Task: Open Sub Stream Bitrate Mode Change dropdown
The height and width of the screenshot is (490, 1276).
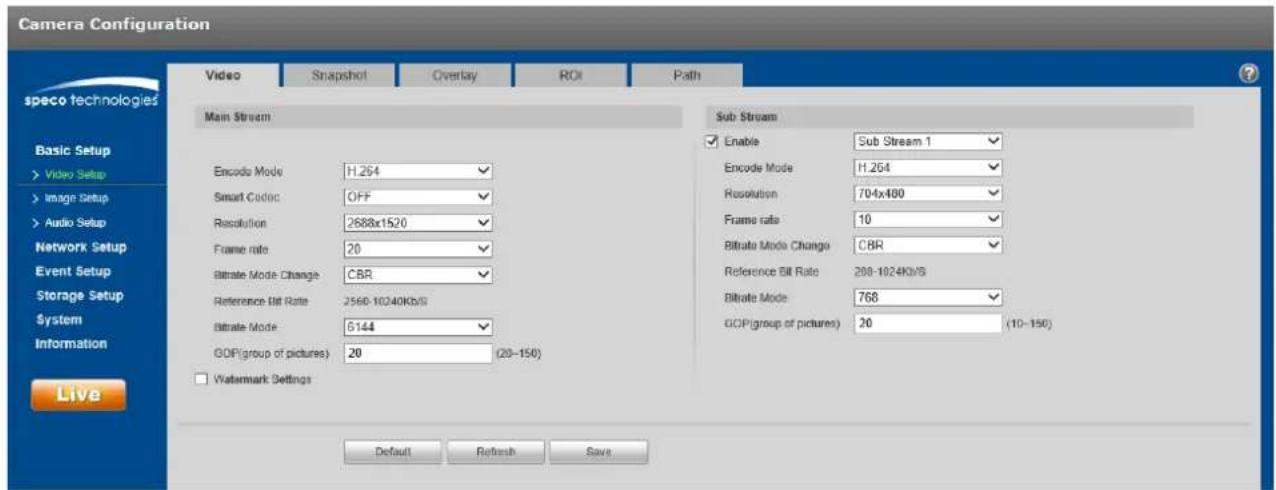Action: tap(928, 245)
